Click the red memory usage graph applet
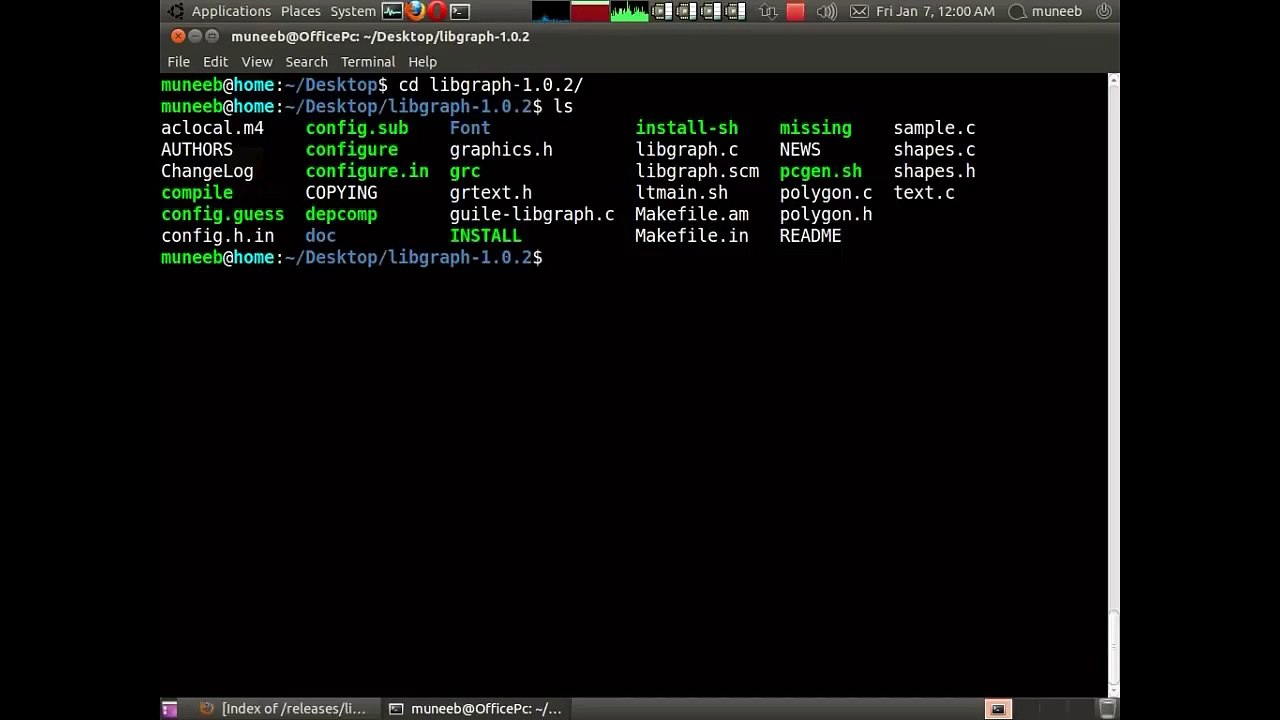Screen dimensions: 1280x720 [x=590, y=11]
